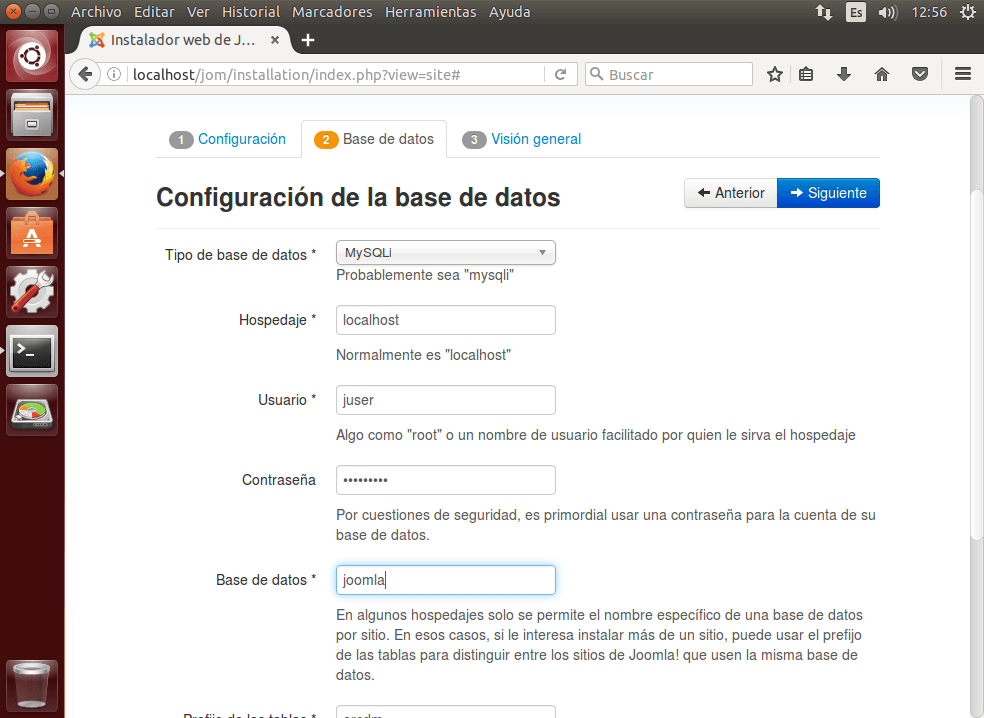Focus the Hospedaje input field
Viewport: 984px width, 718px height.
tap(446, 320)
